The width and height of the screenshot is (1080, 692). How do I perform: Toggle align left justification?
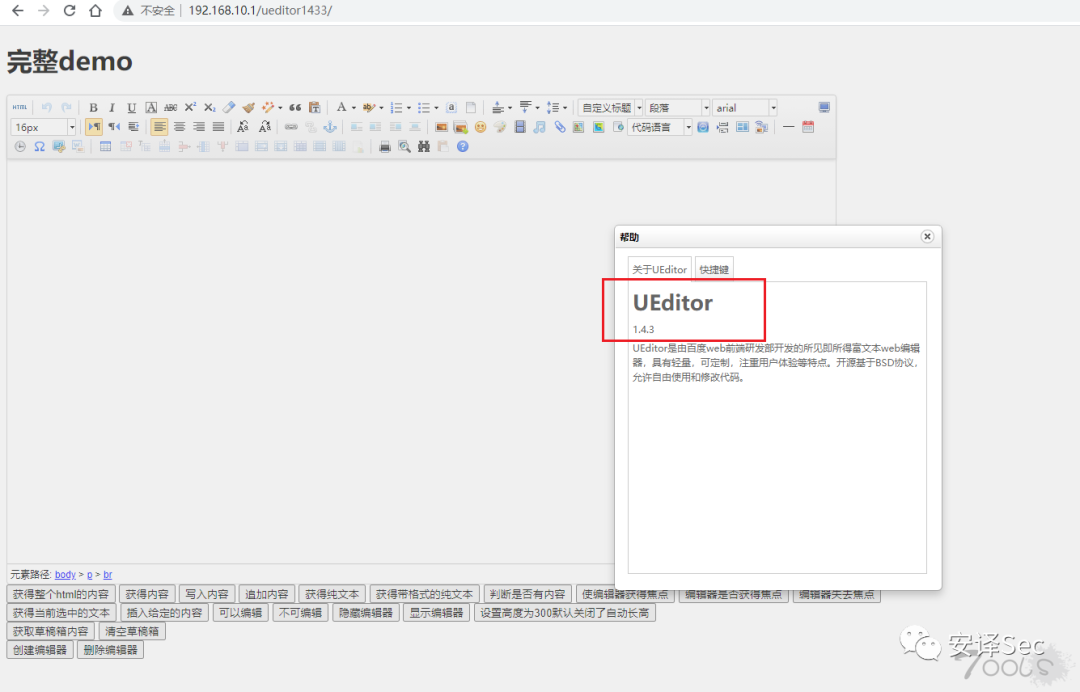pos(159,127)
